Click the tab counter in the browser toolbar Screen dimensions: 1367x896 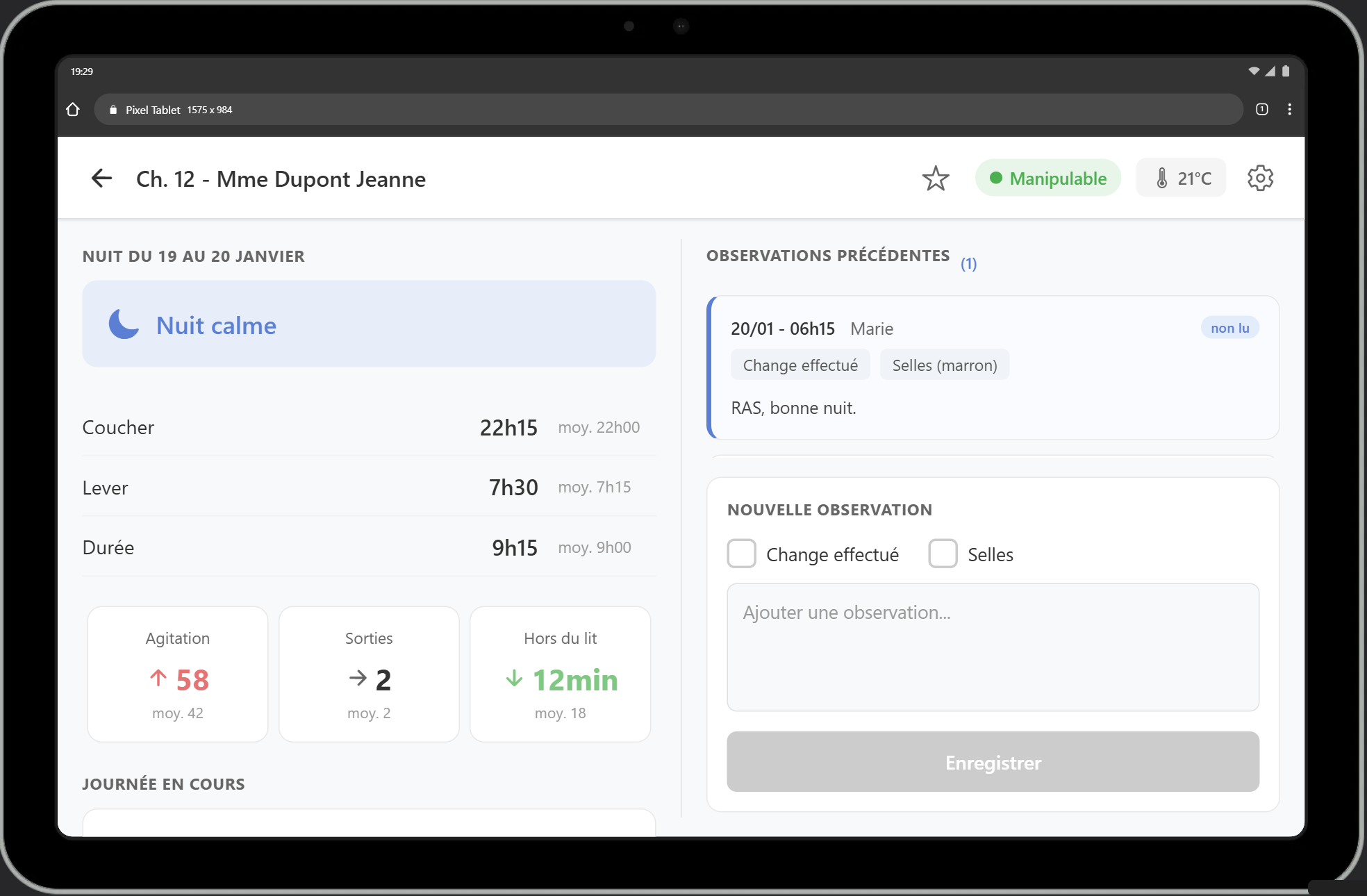pos(1261,109)
